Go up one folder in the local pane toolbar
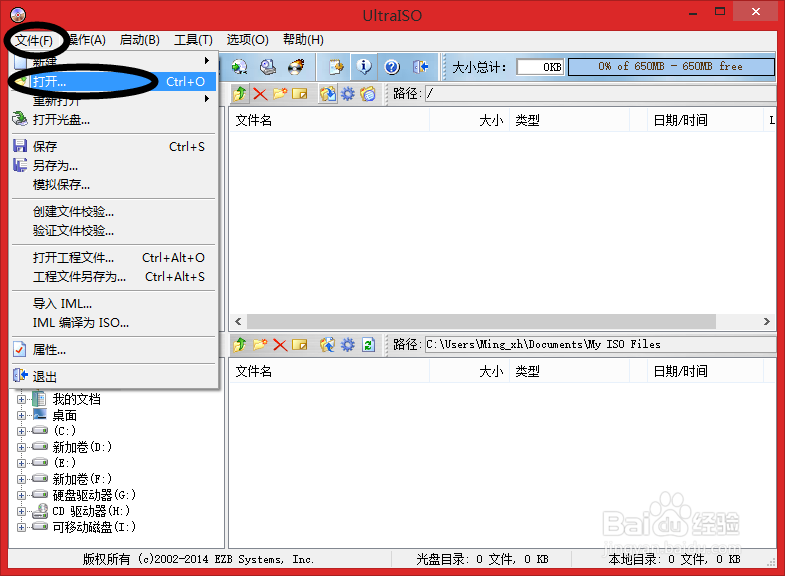785x576 pixels. (x=240, y=345)
